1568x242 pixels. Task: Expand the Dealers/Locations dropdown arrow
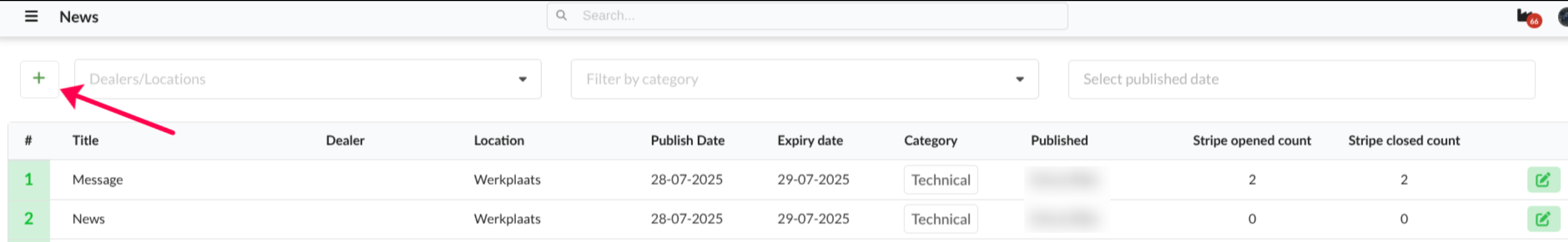tap(522, 79)
